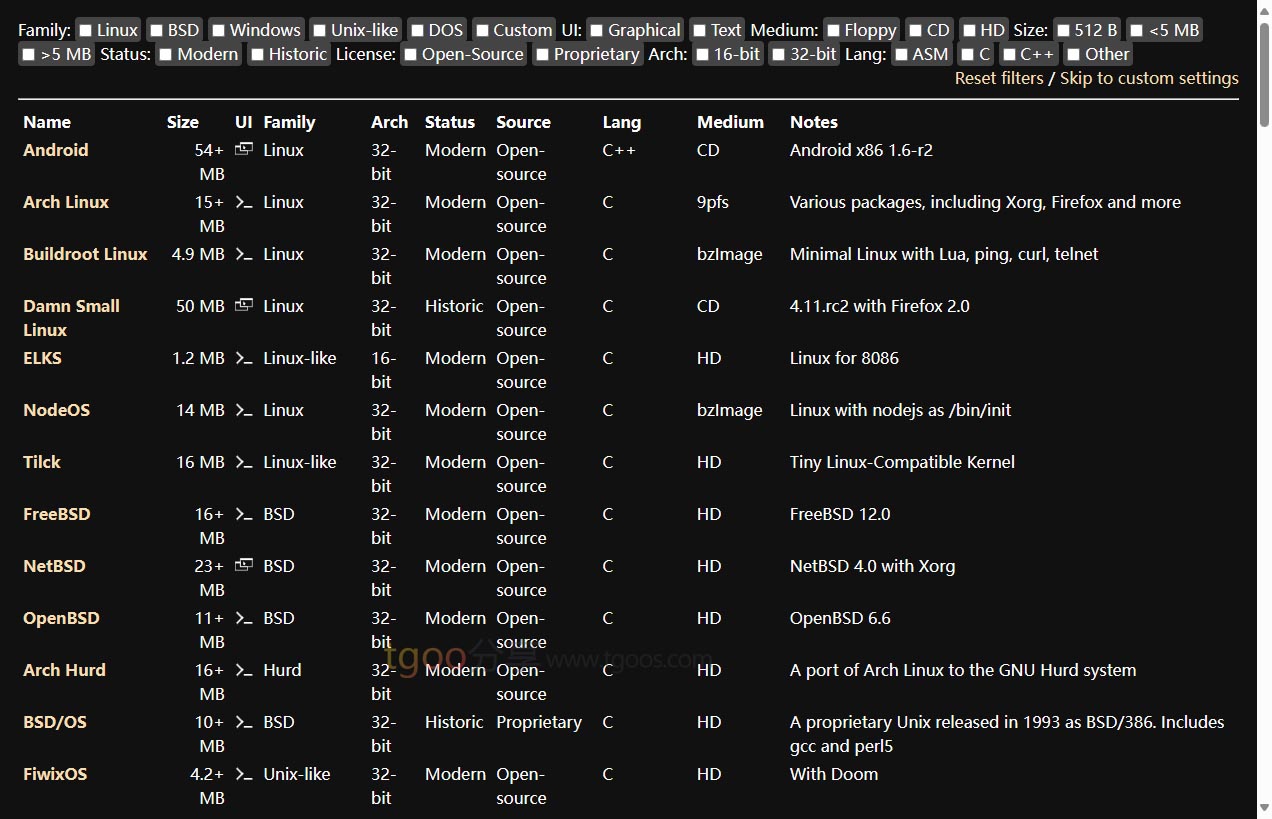Screen dimensions: 1272x819
Task: Click the graphical icon in NetBSD row
Action: click(x=243, y=566)
